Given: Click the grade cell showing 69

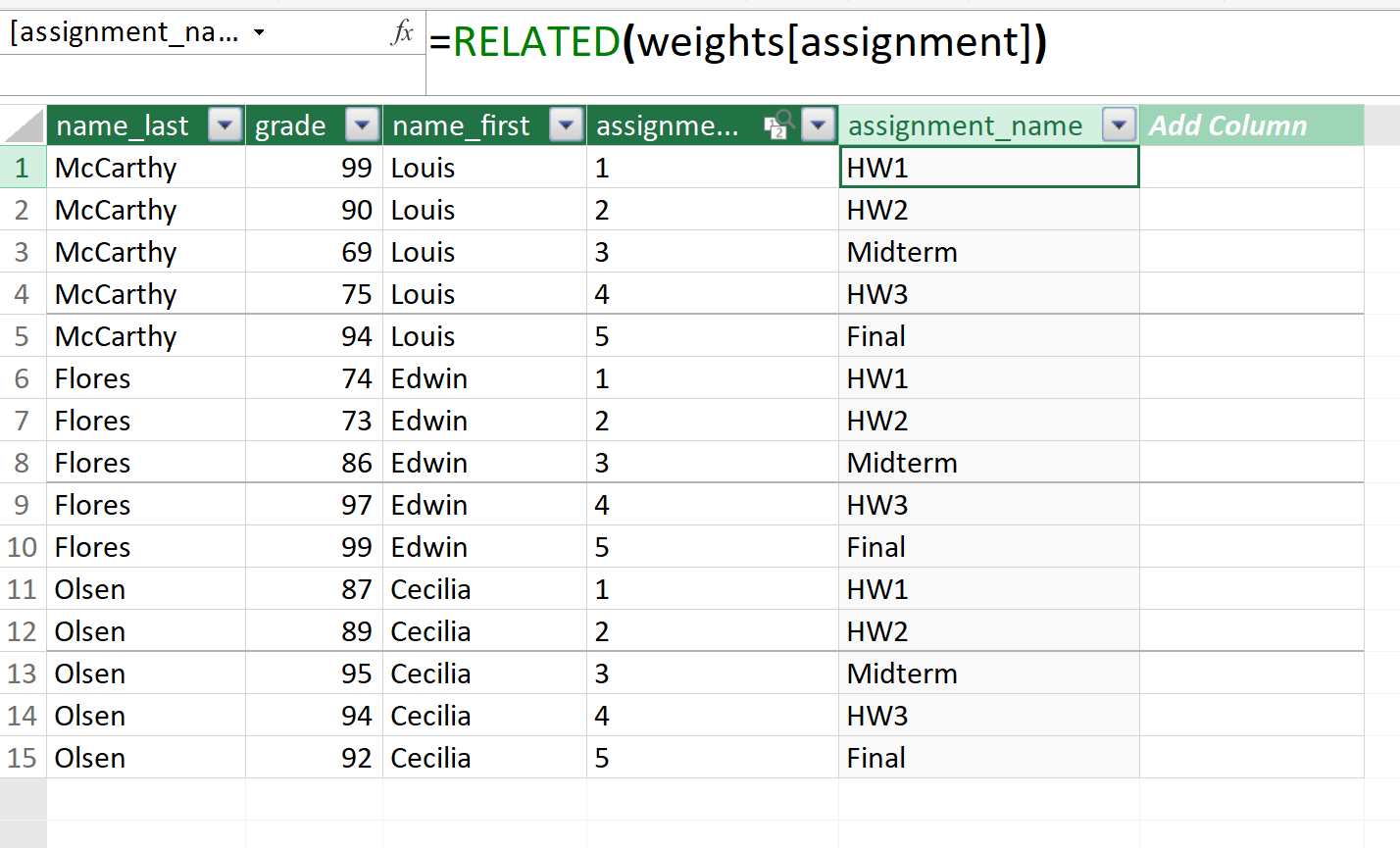Looking at the screenshot, I should tap(314, 252).
